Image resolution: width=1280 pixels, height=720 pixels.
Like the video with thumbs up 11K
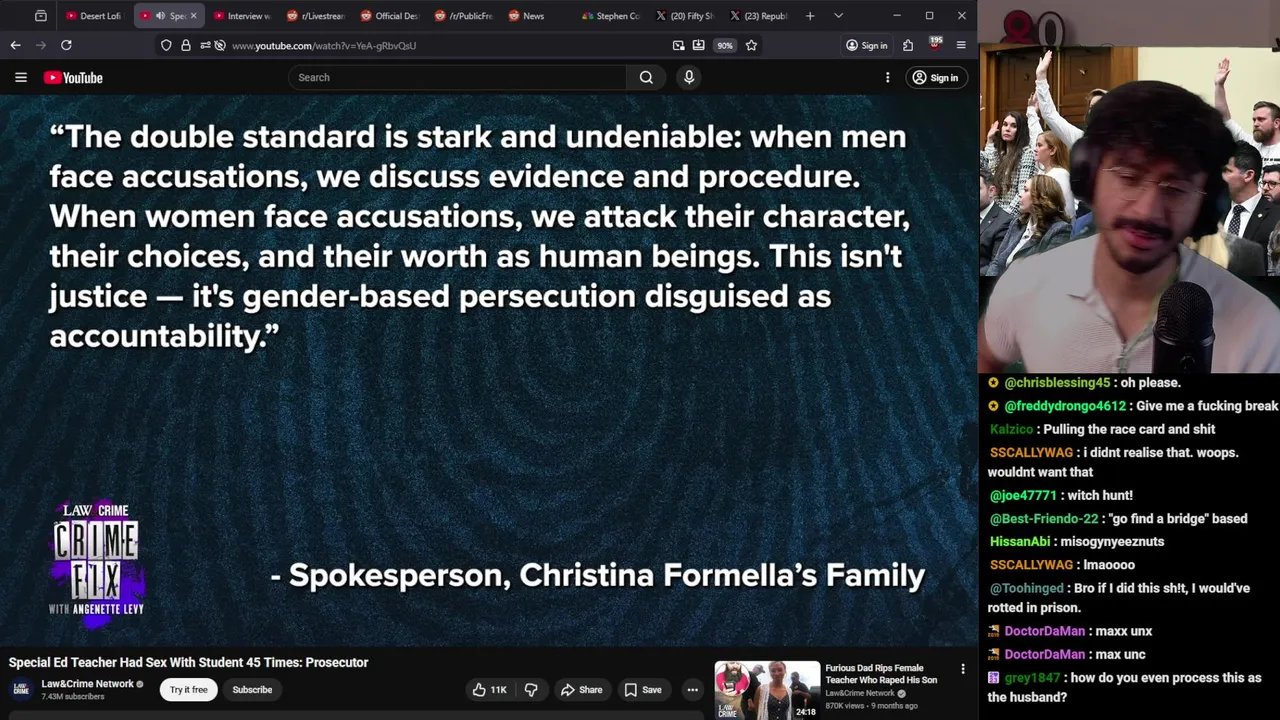(490, 689)
